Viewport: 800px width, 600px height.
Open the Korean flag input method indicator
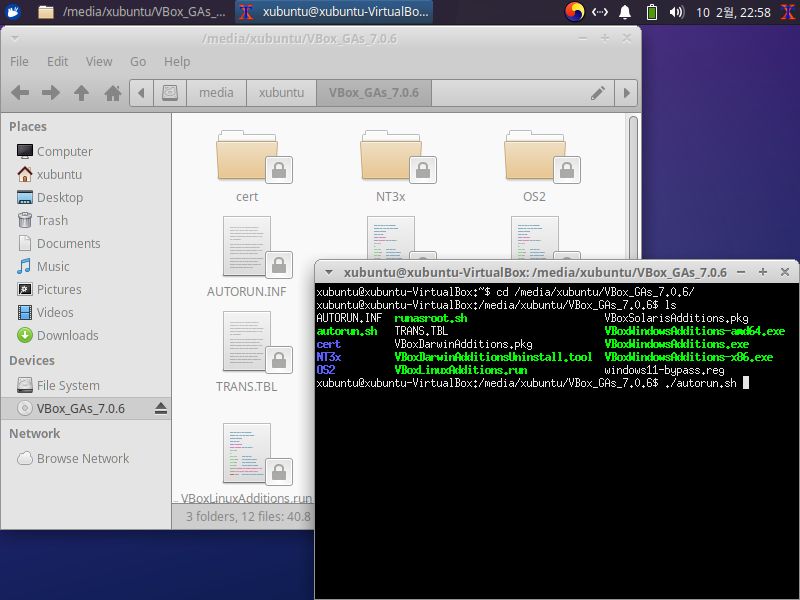click(x=574, y=12)
